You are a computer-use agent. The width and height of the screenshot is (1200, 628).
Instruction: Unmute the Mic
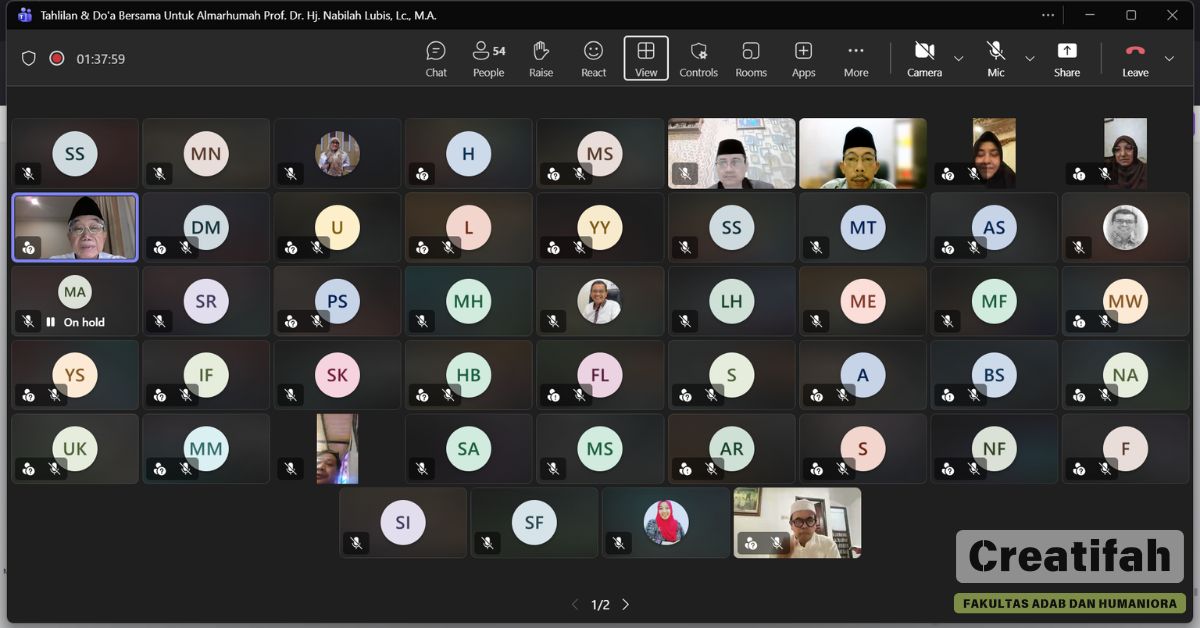[x=995, y=58]
